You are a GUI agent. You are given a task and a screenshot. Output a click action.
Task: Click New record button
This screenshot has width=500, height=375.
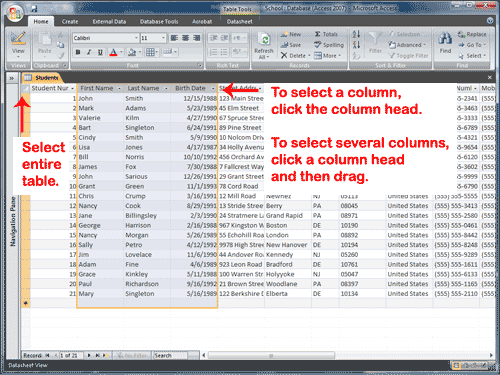coord(291,34)
